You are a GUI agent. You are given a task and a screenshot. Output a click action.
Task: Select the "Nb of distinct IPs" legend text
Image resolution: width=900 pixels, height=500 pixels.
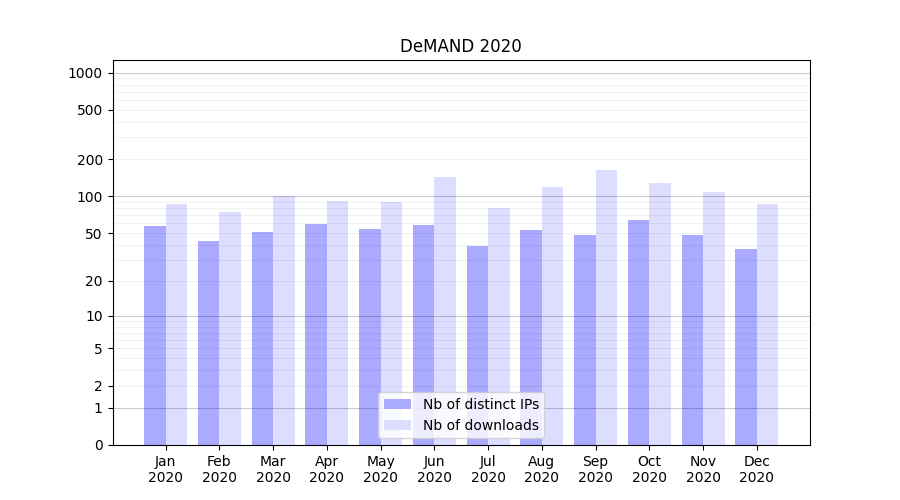pyautogui.click(x=480, y=404)
